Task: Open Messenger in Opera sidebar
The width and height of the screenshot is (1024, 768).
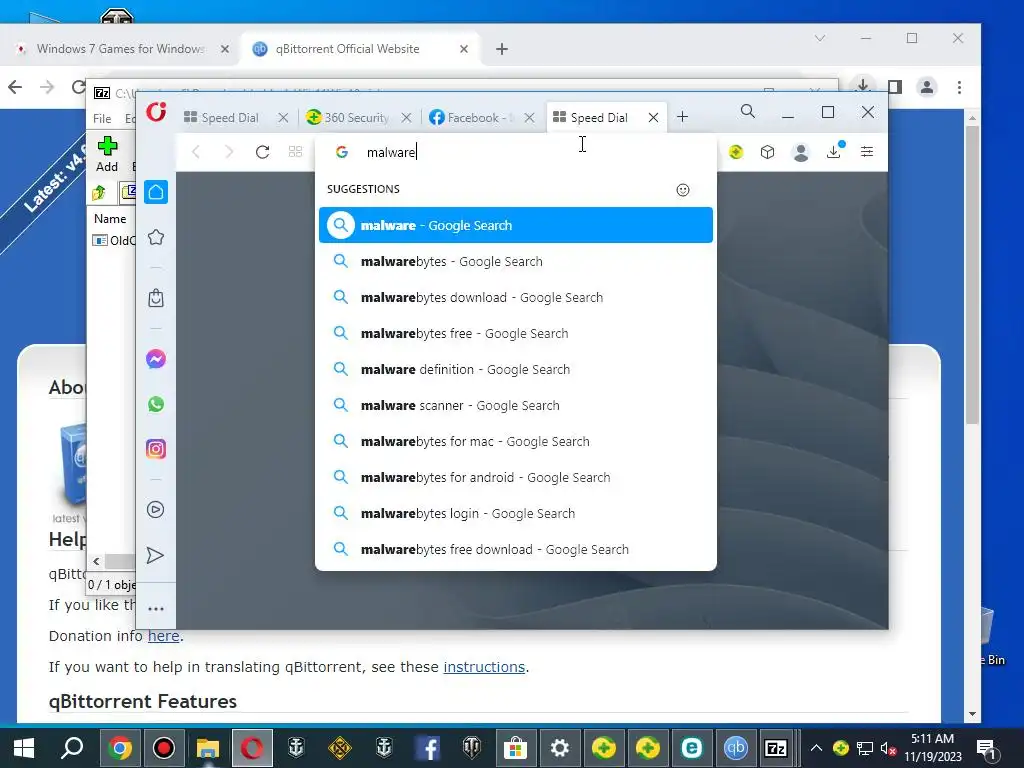Action: point(156,359)
